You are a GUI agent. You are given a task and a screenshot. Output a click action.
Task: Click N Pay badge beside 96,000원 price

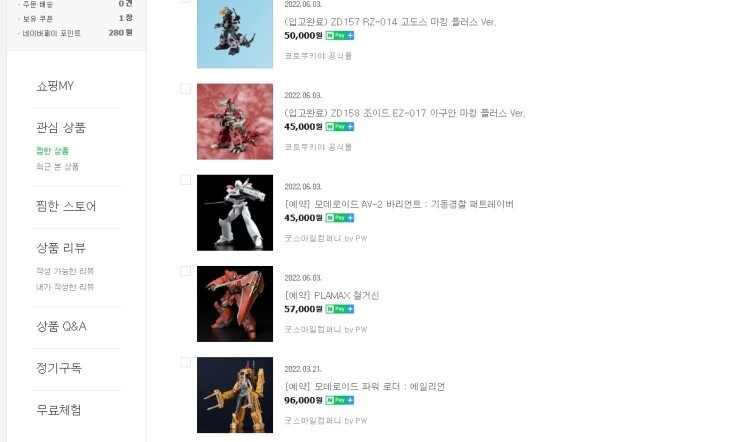[x=340, y=400]
